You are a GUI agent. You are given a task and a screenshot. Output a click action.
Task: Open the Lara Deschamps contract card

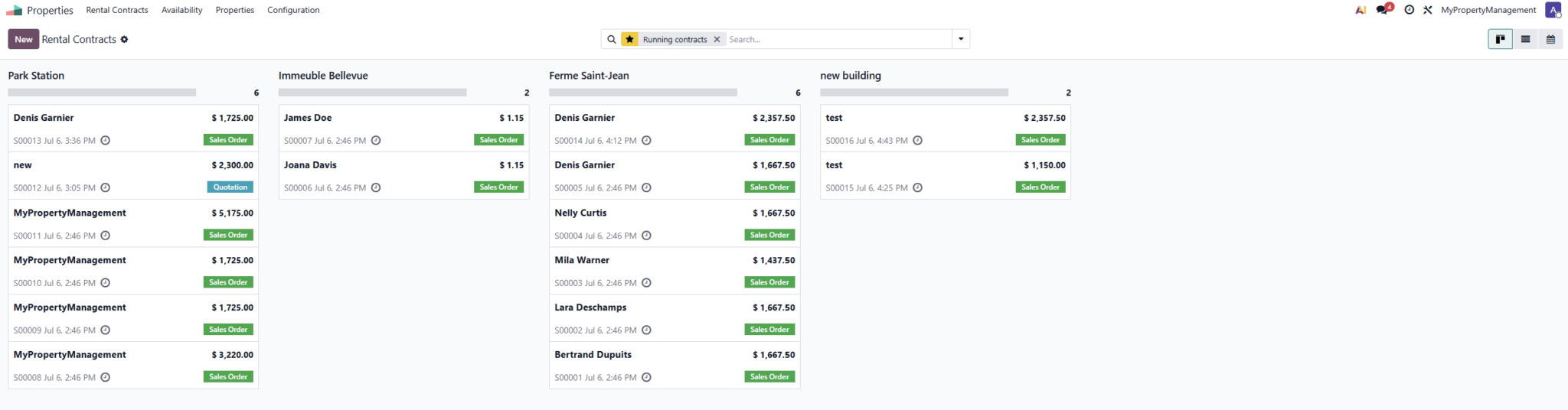[675, 318]
